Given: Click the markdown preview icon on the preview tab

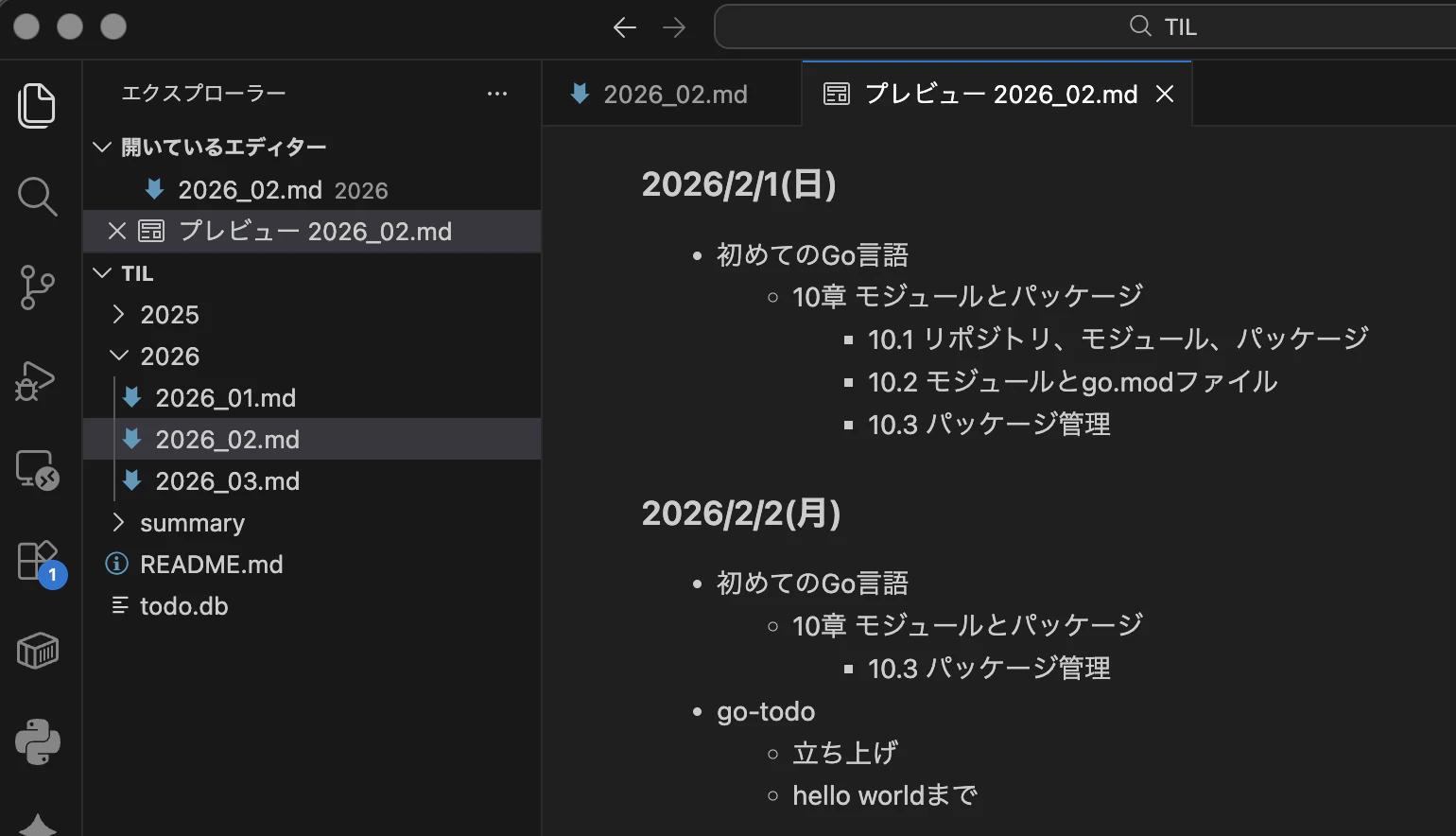Looking at the screenshot, I should [836, 94].
